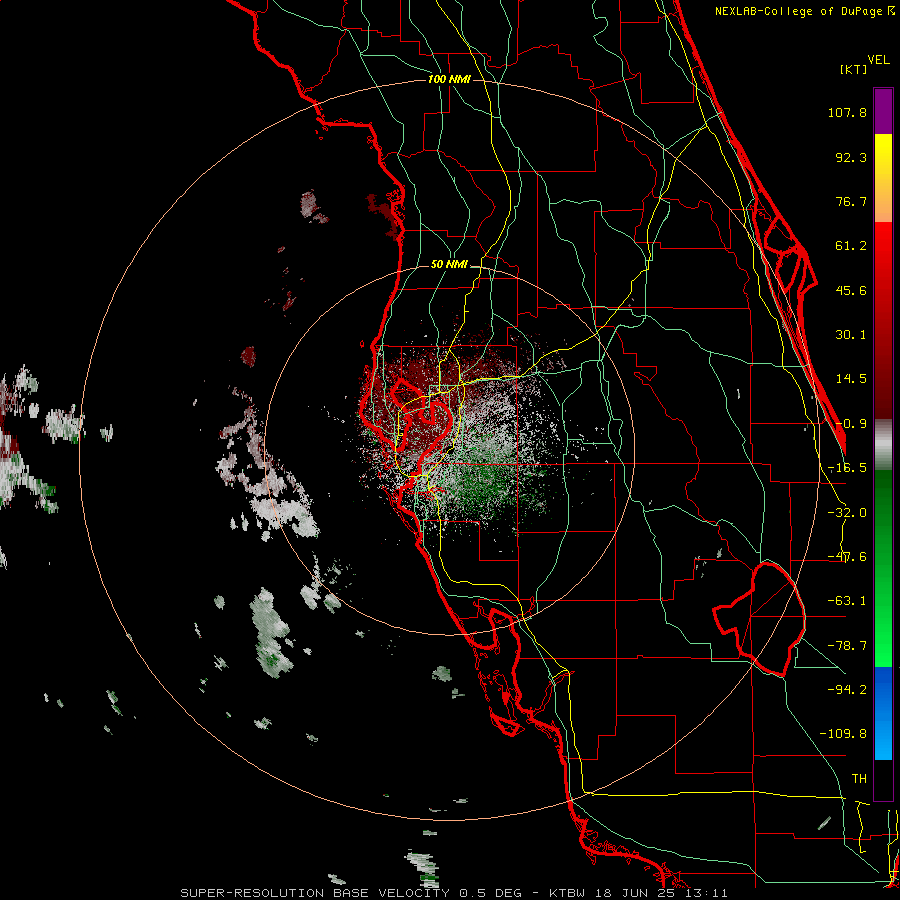The image size is (900, 900).
Task: Select the 107.8 value on the velocity scale
Action: (847, 112)
